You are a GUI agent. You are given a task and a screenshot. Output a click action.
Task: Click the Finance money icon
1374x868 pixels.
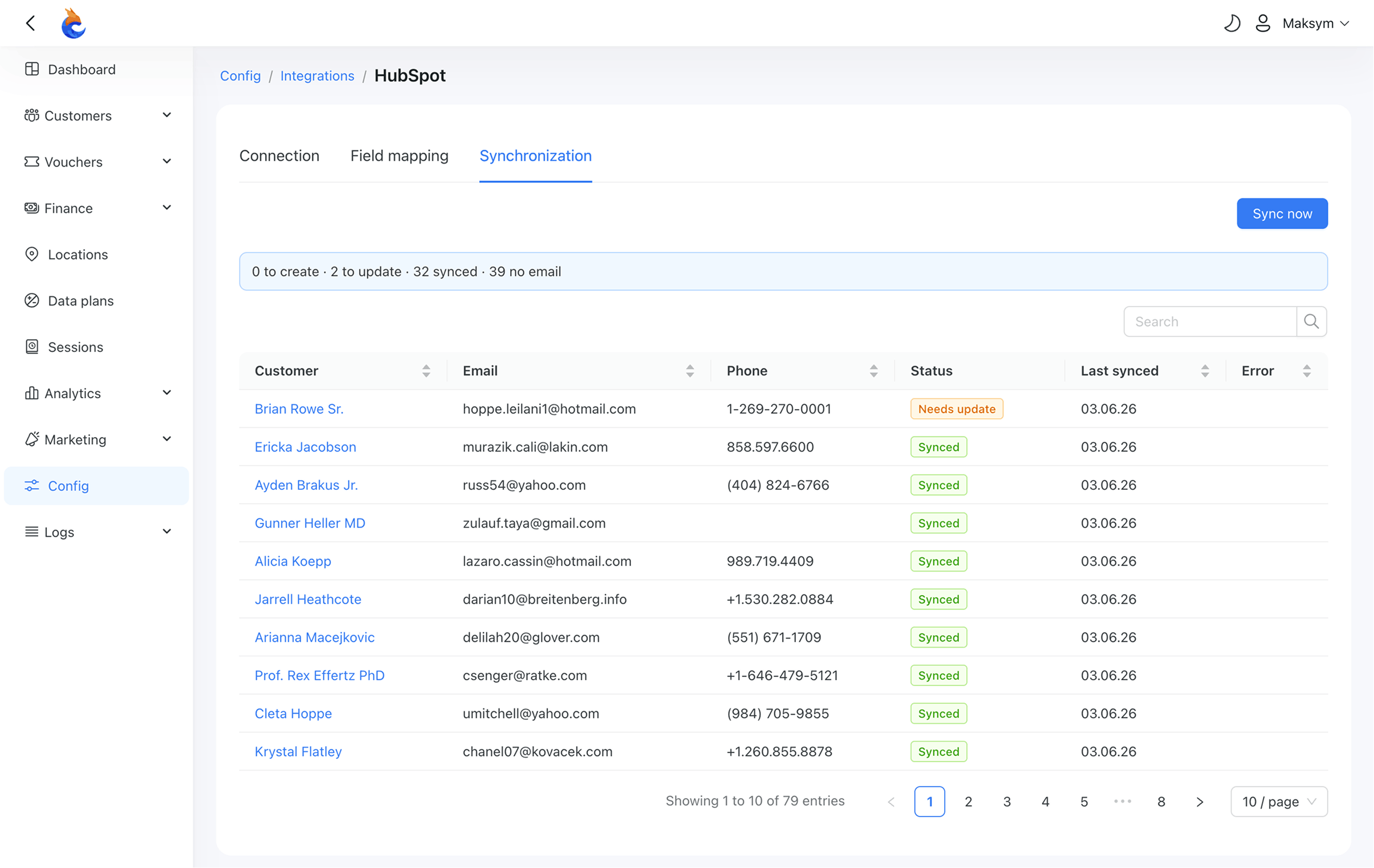(x=31, y=208)
